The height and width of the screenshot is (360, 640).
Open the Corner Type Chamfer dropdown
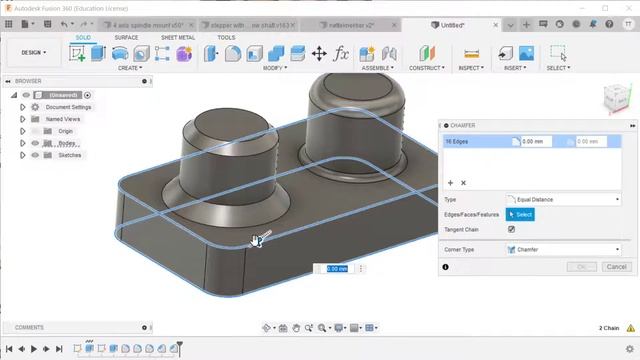click(x=563, y=249)
